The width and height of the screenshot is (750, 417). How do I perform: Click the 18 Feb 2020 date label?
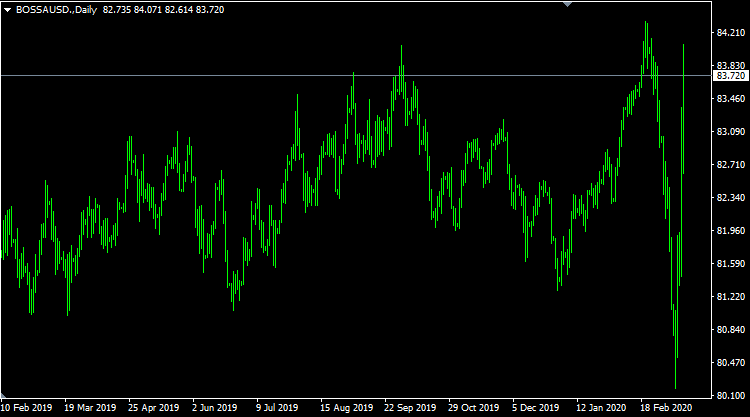(666, 407)
